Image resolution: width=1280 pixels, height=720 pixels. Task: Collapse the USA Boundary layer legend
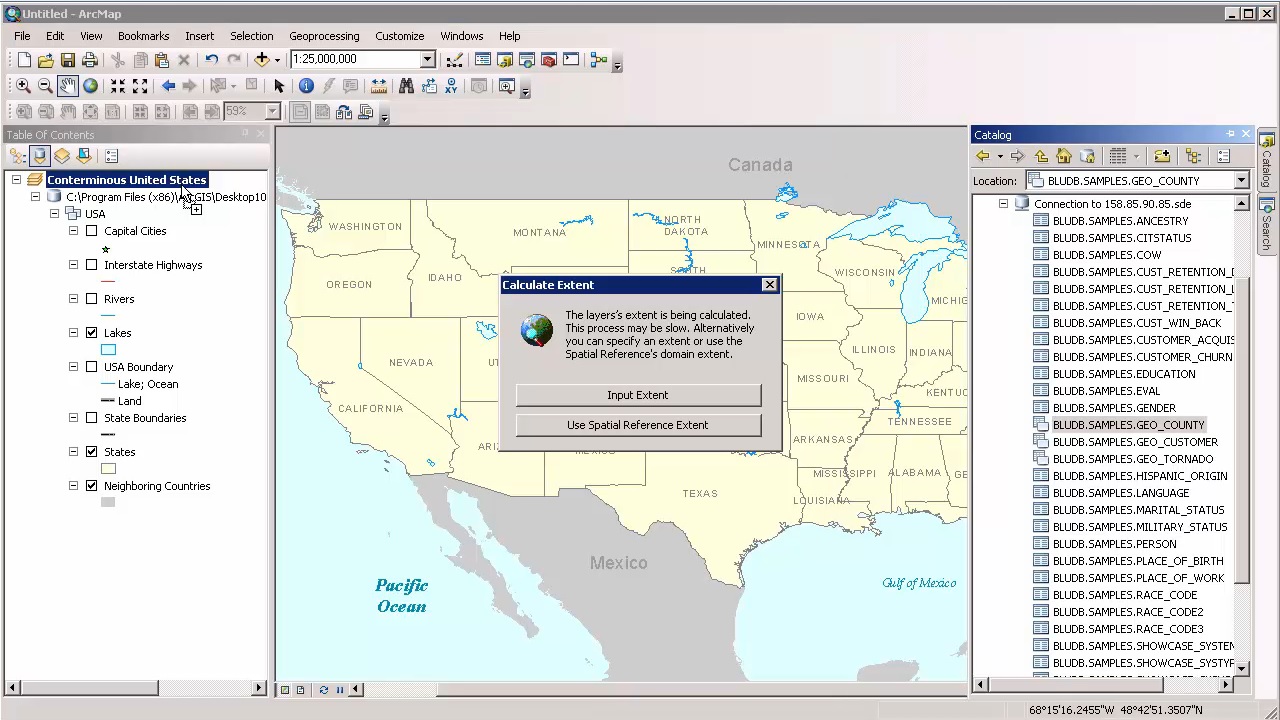73,367
